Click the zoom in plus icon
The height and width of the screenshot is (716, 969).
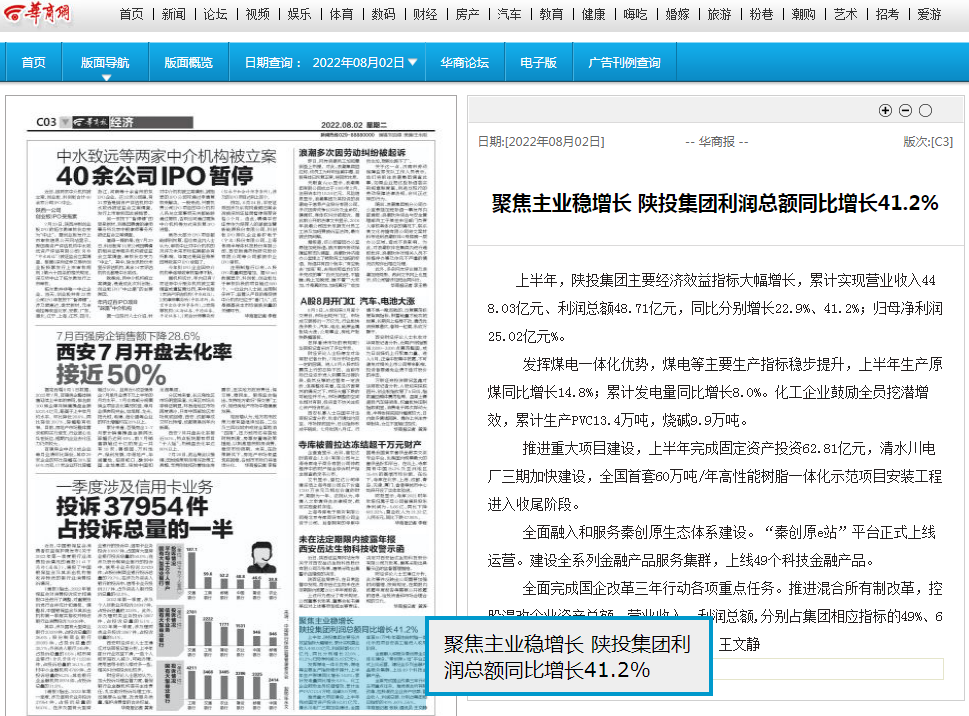click(x=885, y=111)
